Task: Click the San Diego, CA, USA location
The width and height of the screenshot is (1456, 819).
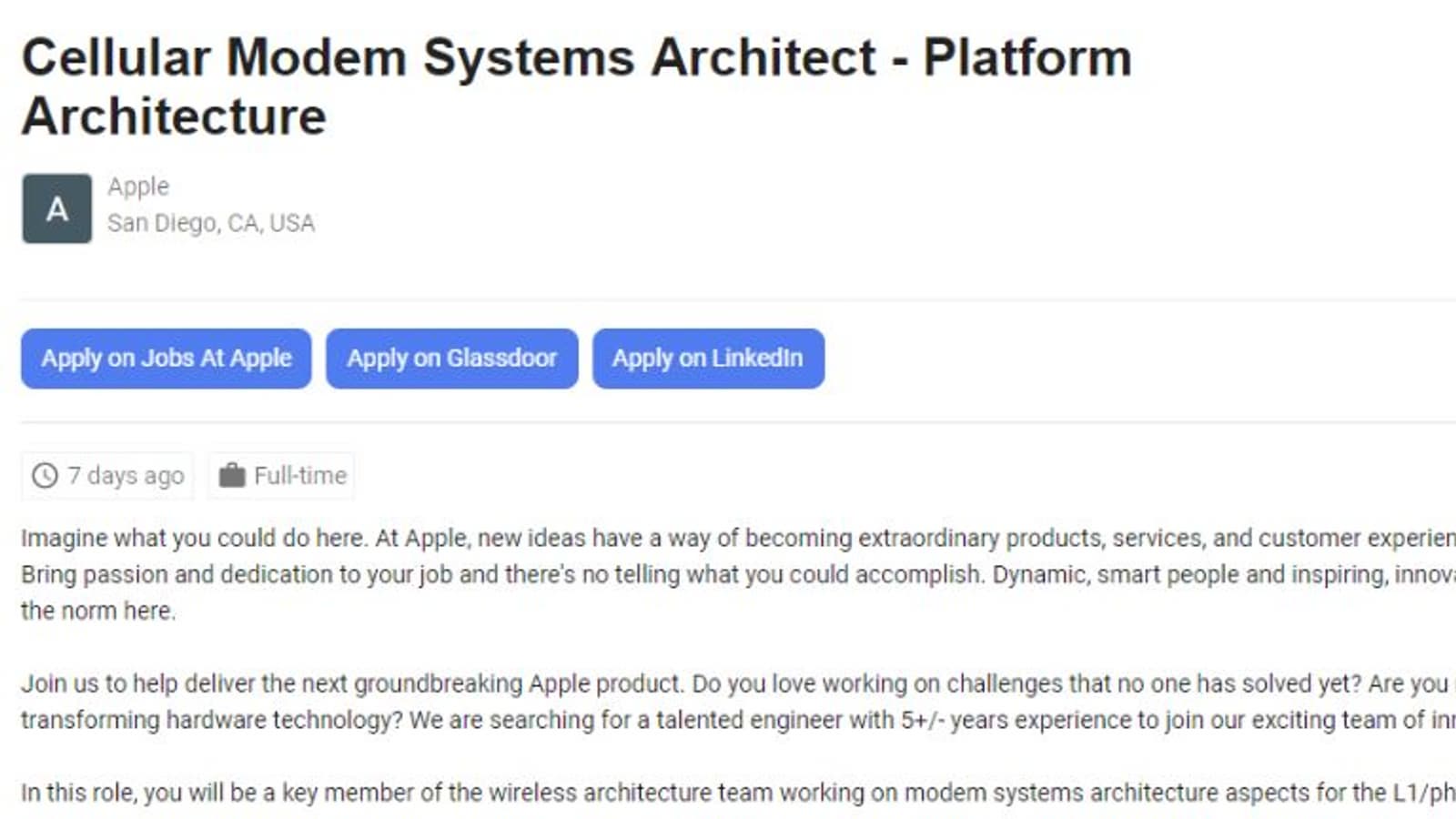Action: click(211, 223)
